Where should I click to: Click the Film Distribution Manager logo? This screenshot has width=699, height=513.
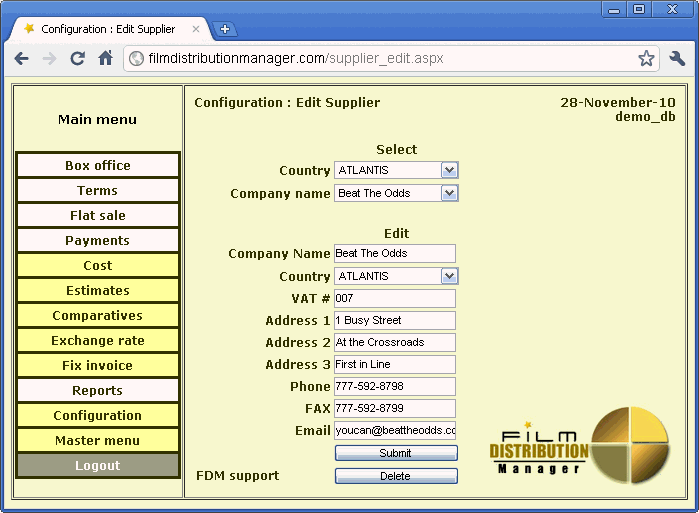pos(579,448)
